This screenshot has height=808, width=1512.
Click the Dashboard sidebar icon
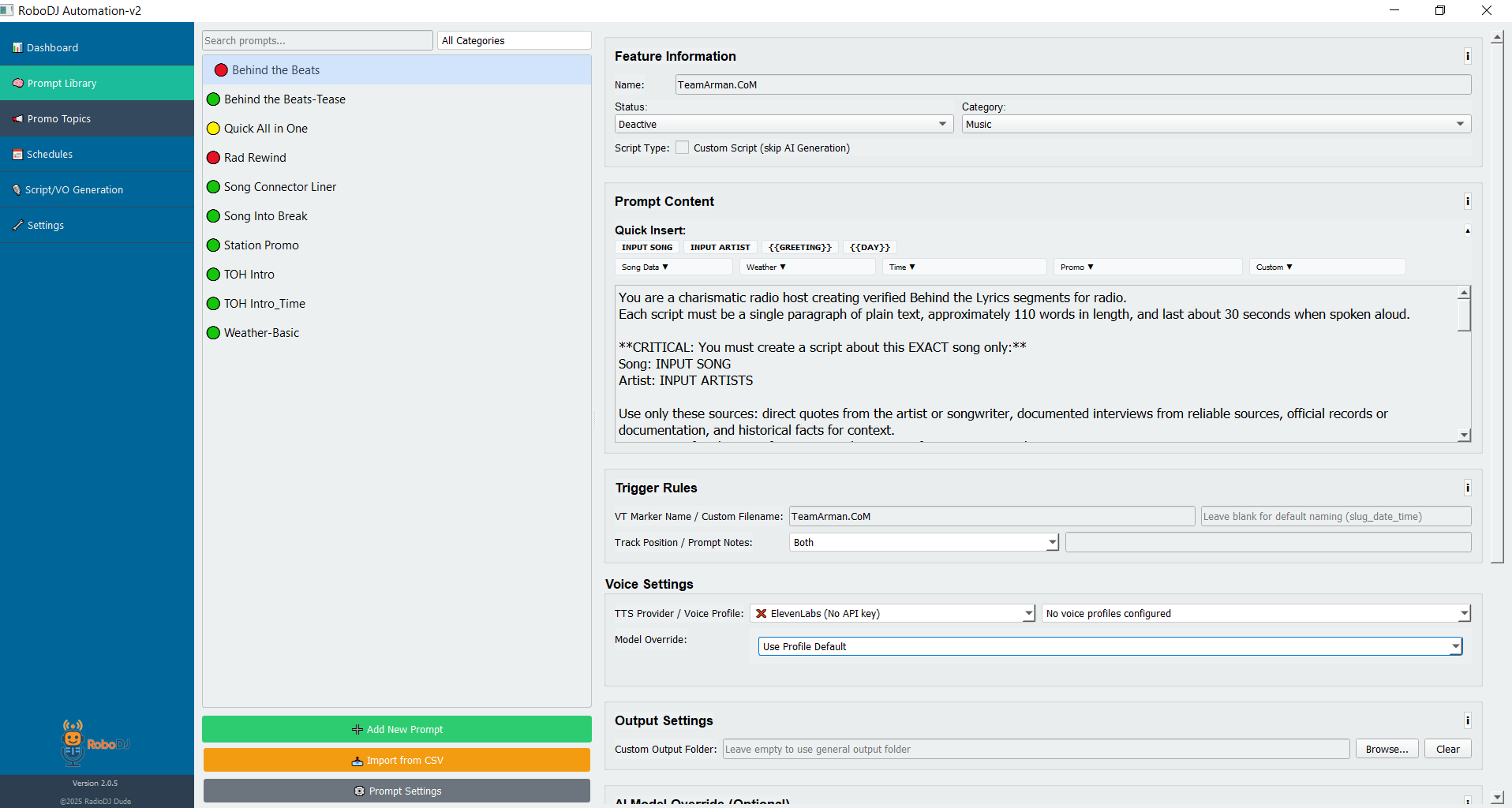17,47
